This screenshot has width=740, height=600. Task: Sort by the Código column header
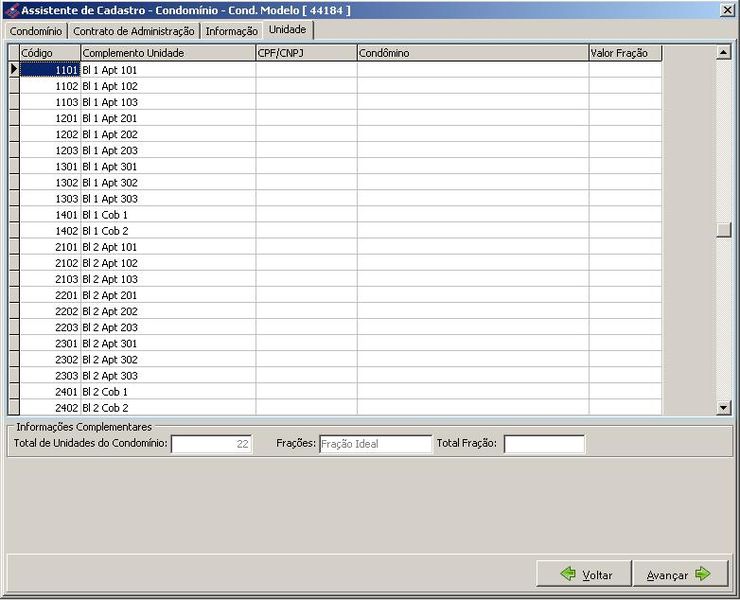pos(50,53)
